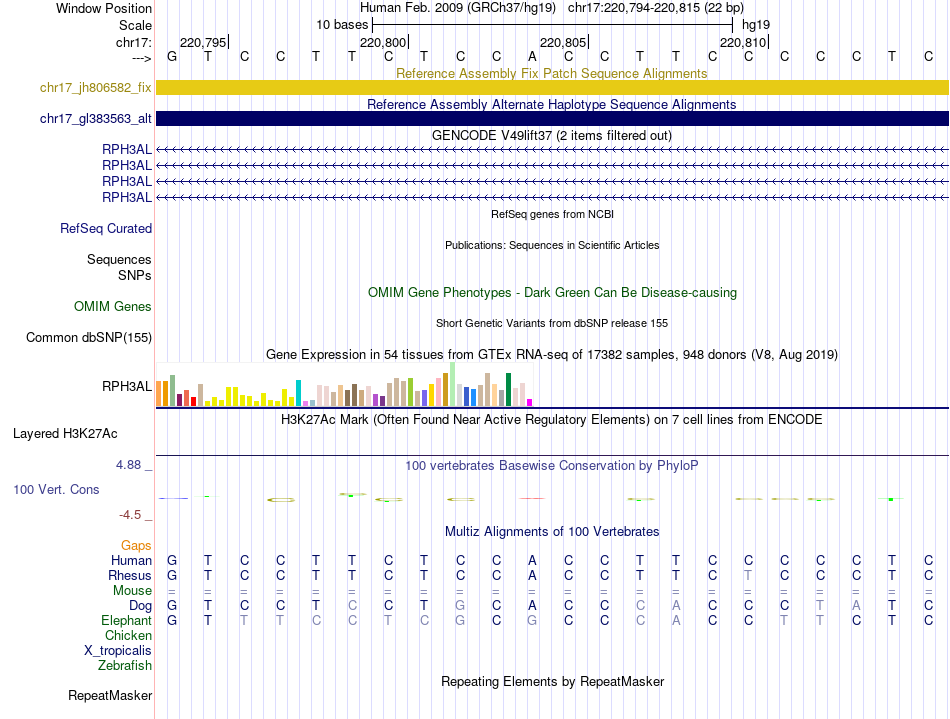950x719 pixels.
Task: Click the -4.5 PhyloP lower scale value
Action: (130, 515)
